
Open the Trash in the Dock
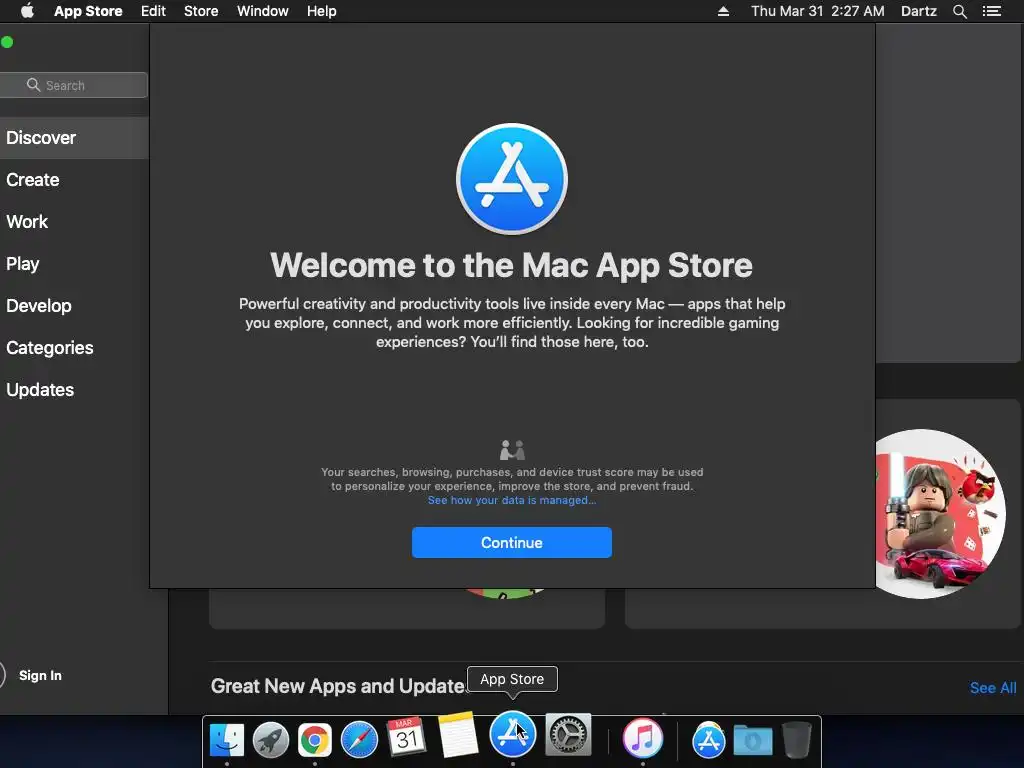796,740
